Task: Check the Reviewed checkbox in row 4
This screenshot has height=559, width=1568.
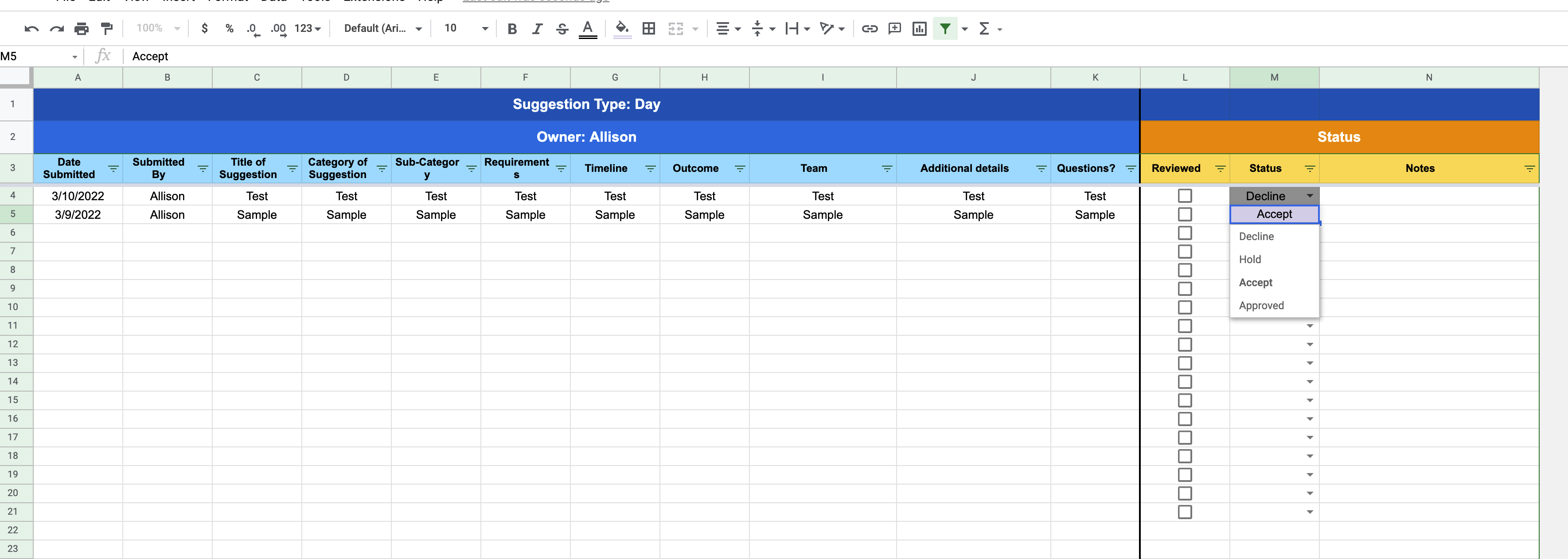Action: click(x=1185, y=196)
